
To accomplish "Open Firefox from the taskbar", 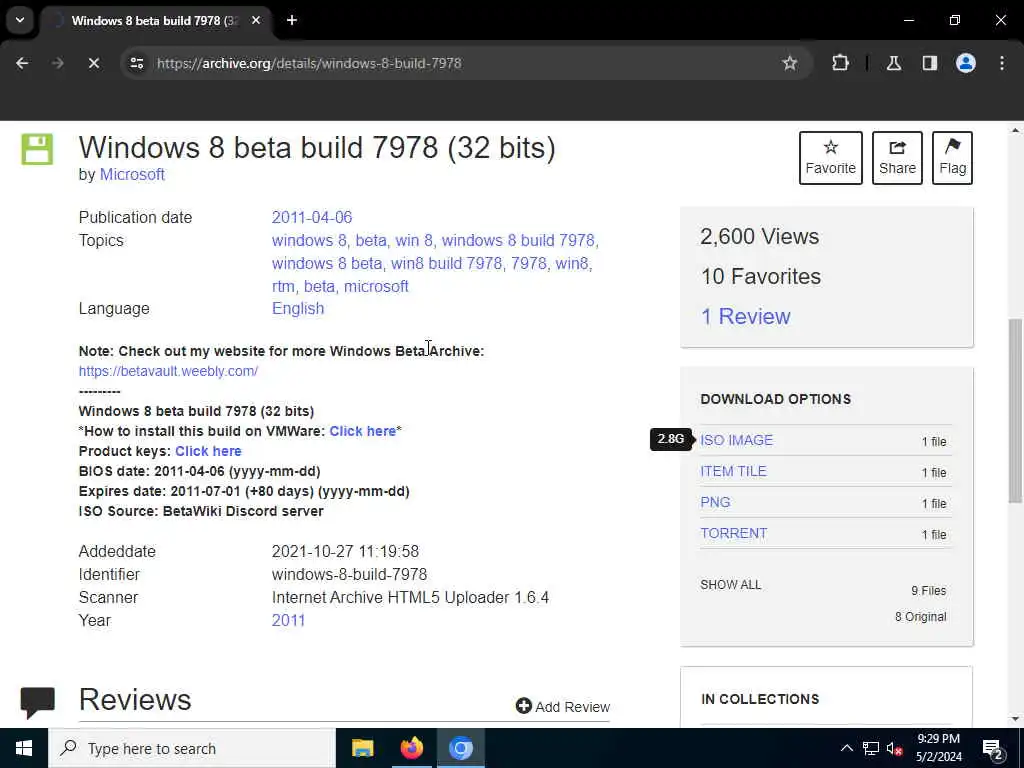I will coord(411,748).
